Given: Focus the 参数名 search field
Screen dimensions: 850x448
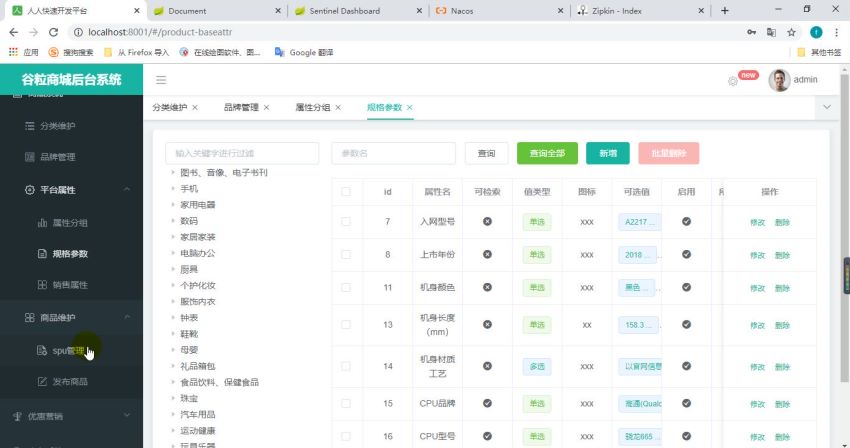Looking at the screenshot, I should click(x=394, y=153).
